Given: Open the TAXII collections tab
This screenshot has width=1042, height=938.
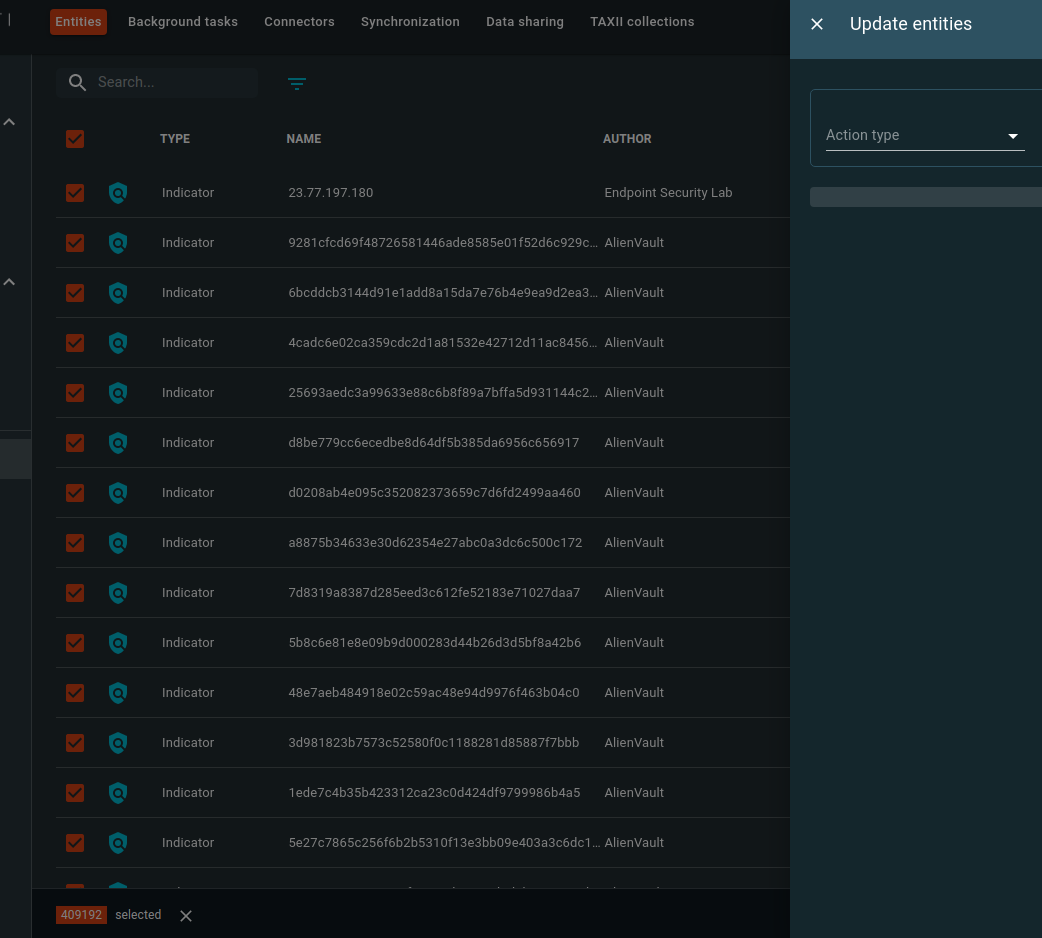Looking at the screenshot, I should tap(642, 21).
